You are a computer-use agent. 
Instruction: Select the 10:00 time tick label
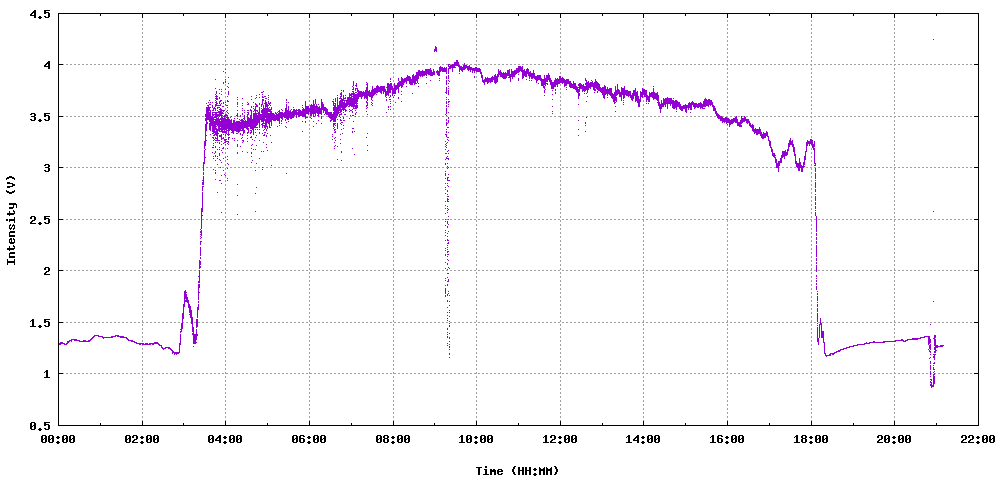pyautogui.click(x=476, y=439)
